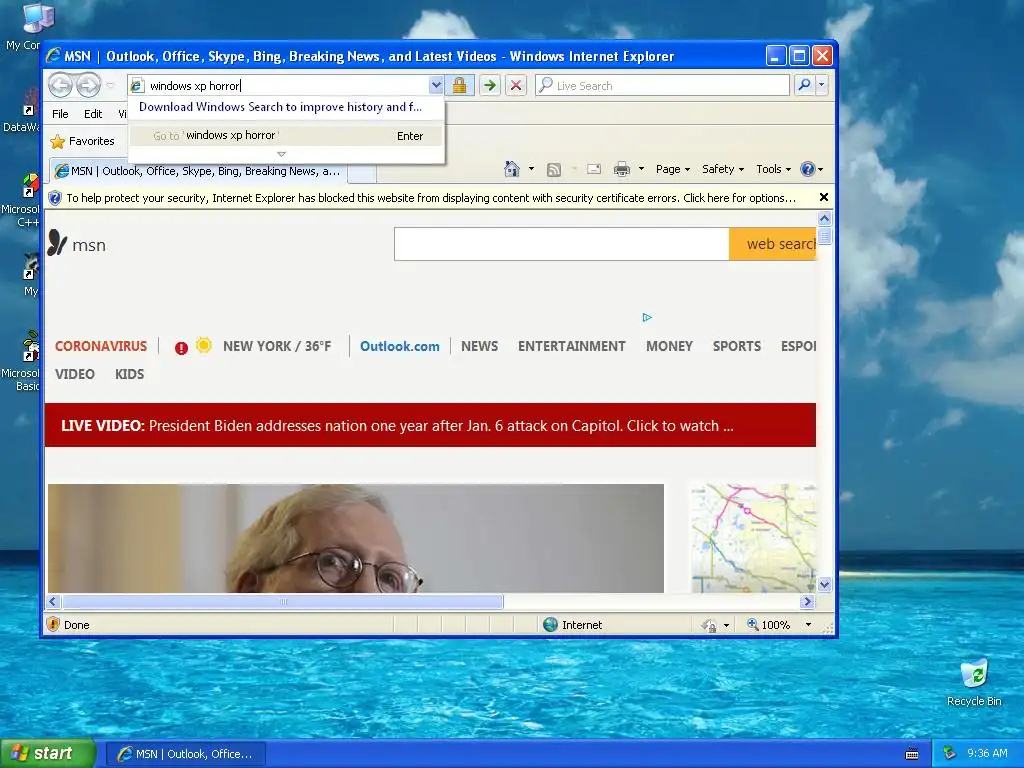The width and height of the screenshot is (1024, 768).
Task: Open the CORONAVIRUS link
Action: (x=101, y=346)
